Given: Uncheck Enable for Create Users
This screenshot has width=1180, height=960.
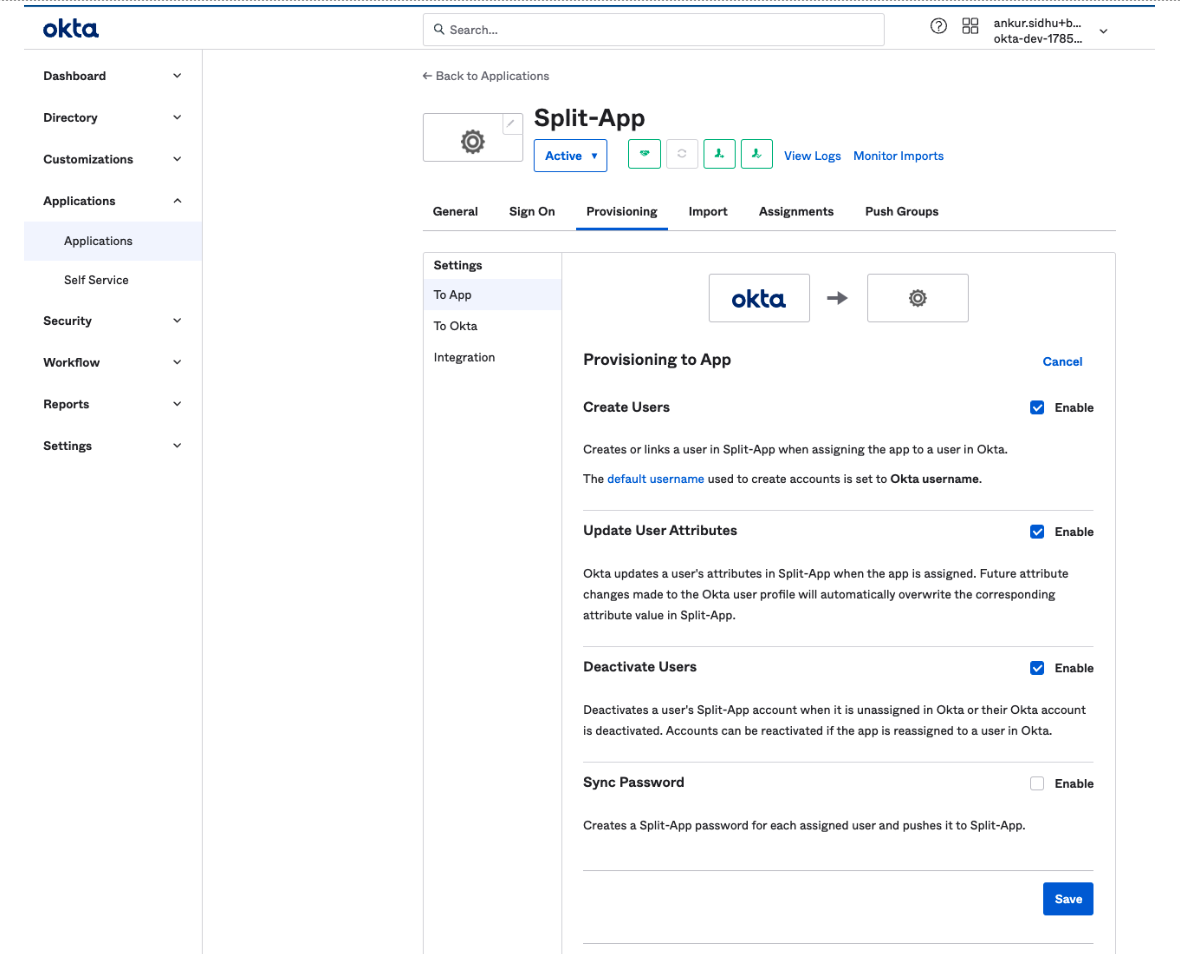Looking at the screenshot, I should 1037,408.
